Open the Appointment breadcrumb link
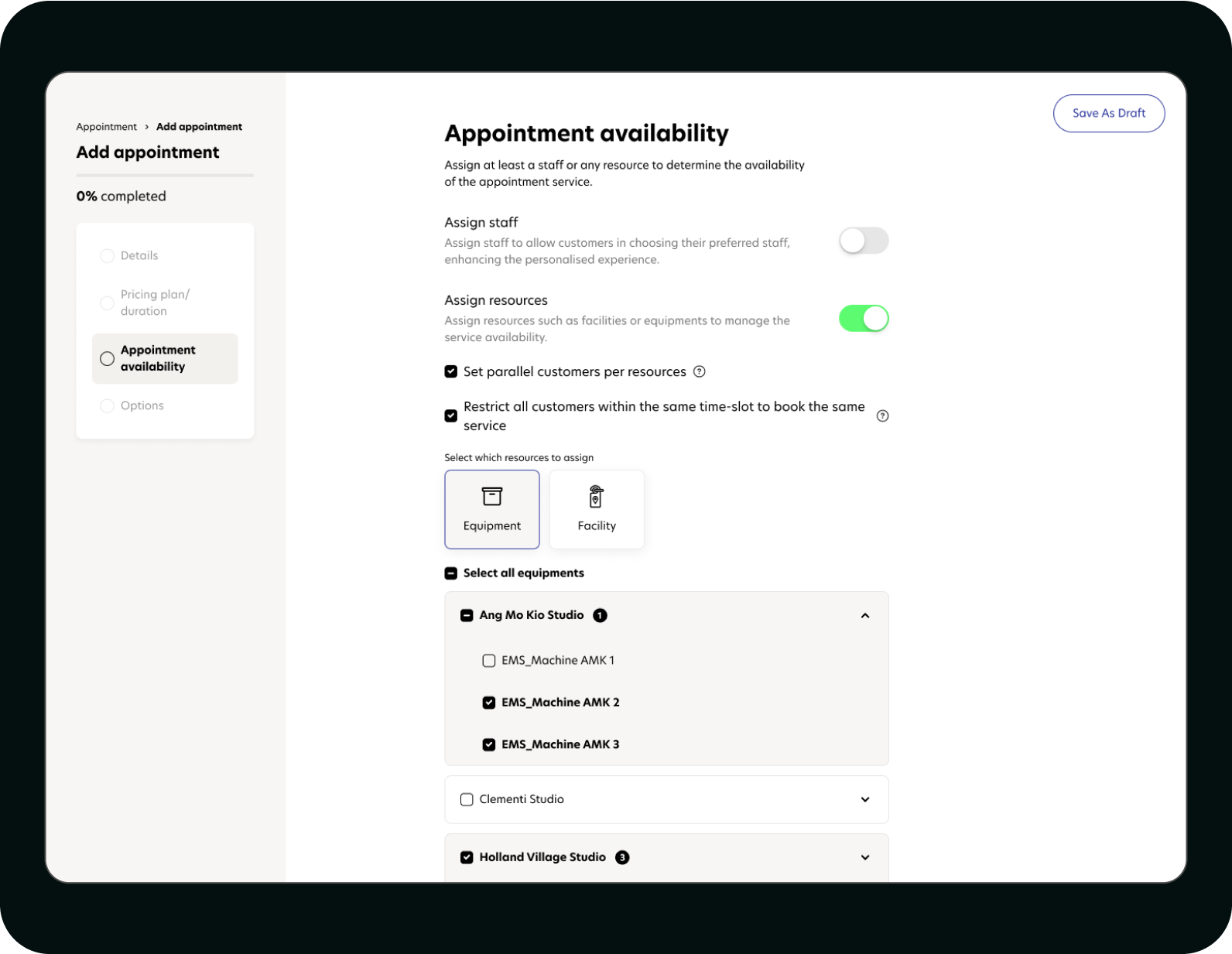The image size is (1232, 954). [x=106, y=127]
